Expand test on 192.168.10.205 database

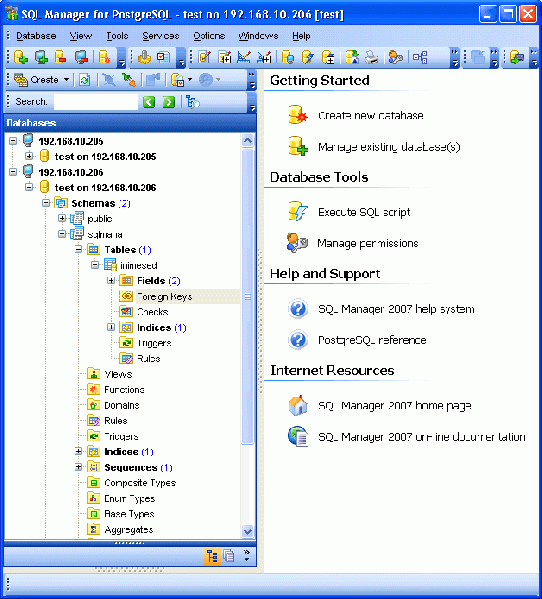(29, 156)
